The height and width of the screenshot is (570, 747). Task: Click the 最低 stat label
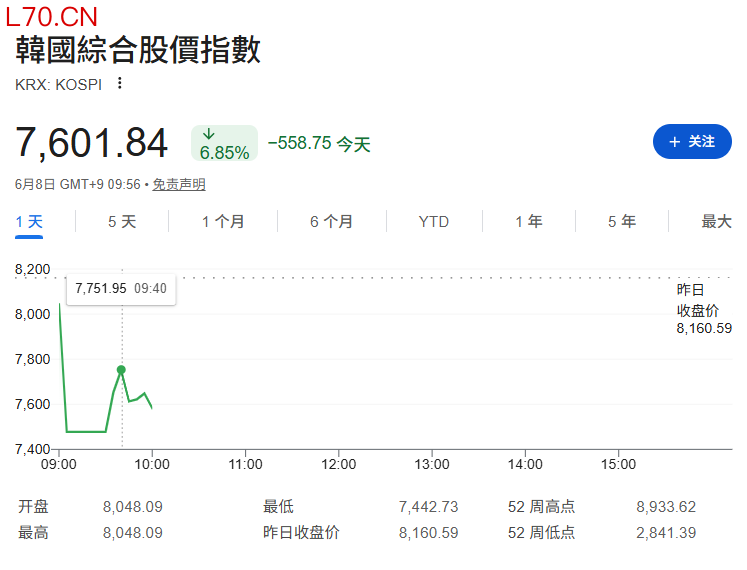tap(278, 507)
